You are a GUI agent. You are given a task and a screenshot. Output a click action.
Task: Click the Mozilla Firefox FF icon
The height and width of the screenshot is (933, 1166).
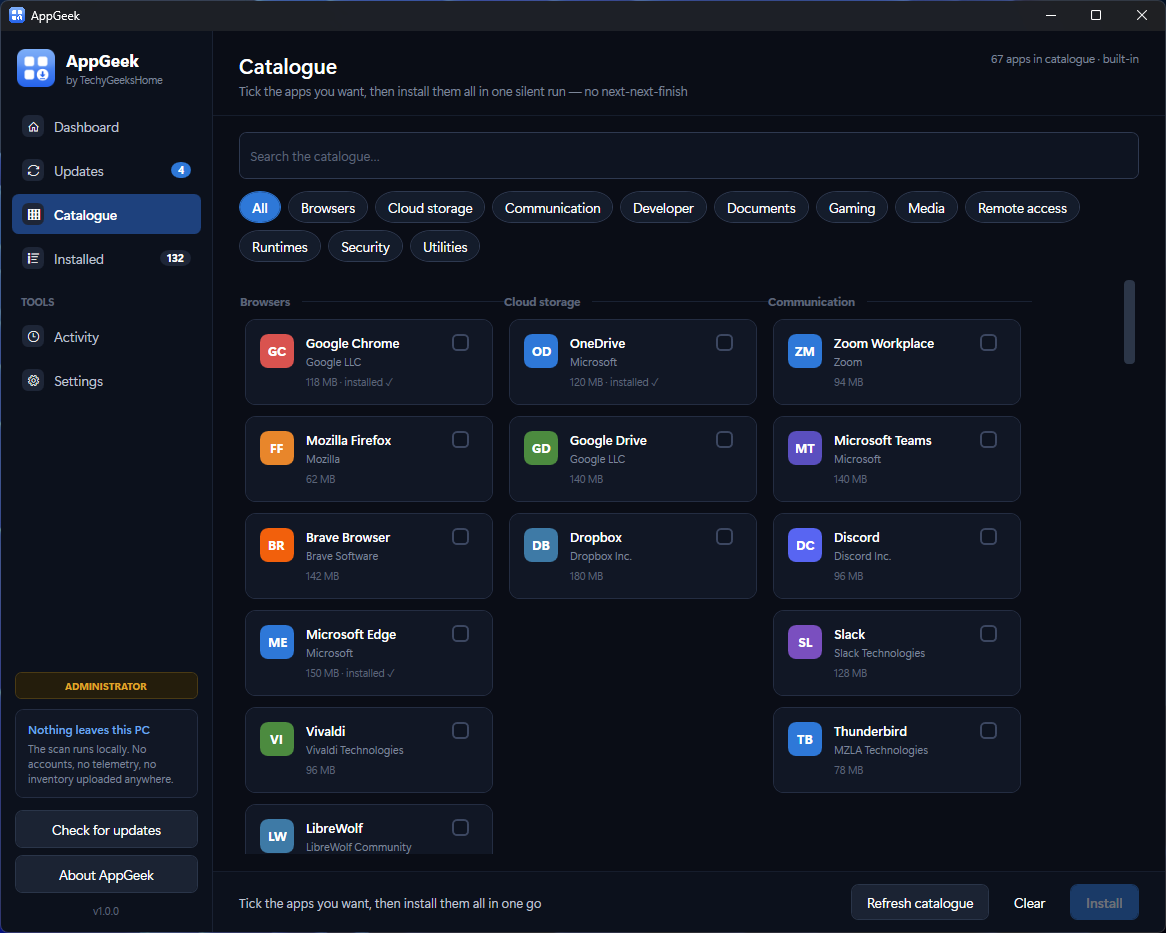pos(277,448)
